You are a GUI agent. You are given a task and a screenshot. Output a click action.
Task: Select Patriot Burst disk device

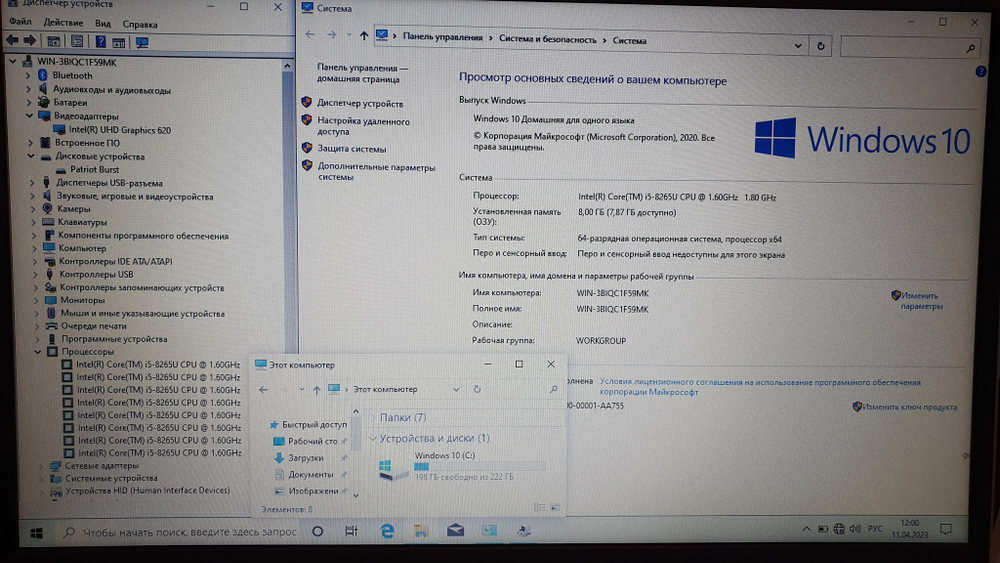click(x=94, y=170)
